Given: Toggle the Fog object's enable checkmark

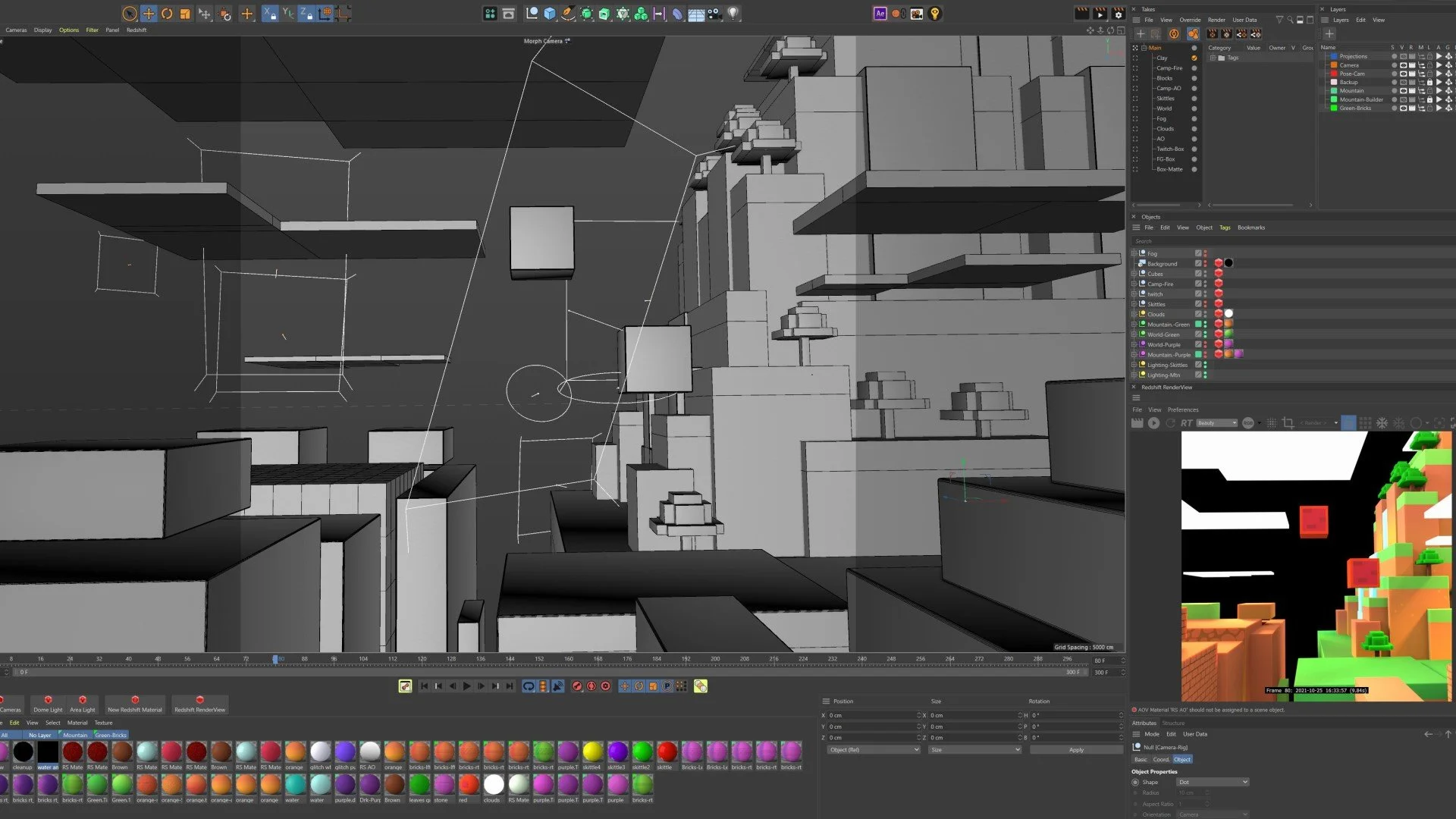Looking at the screenshot, I should [1198, 253].
